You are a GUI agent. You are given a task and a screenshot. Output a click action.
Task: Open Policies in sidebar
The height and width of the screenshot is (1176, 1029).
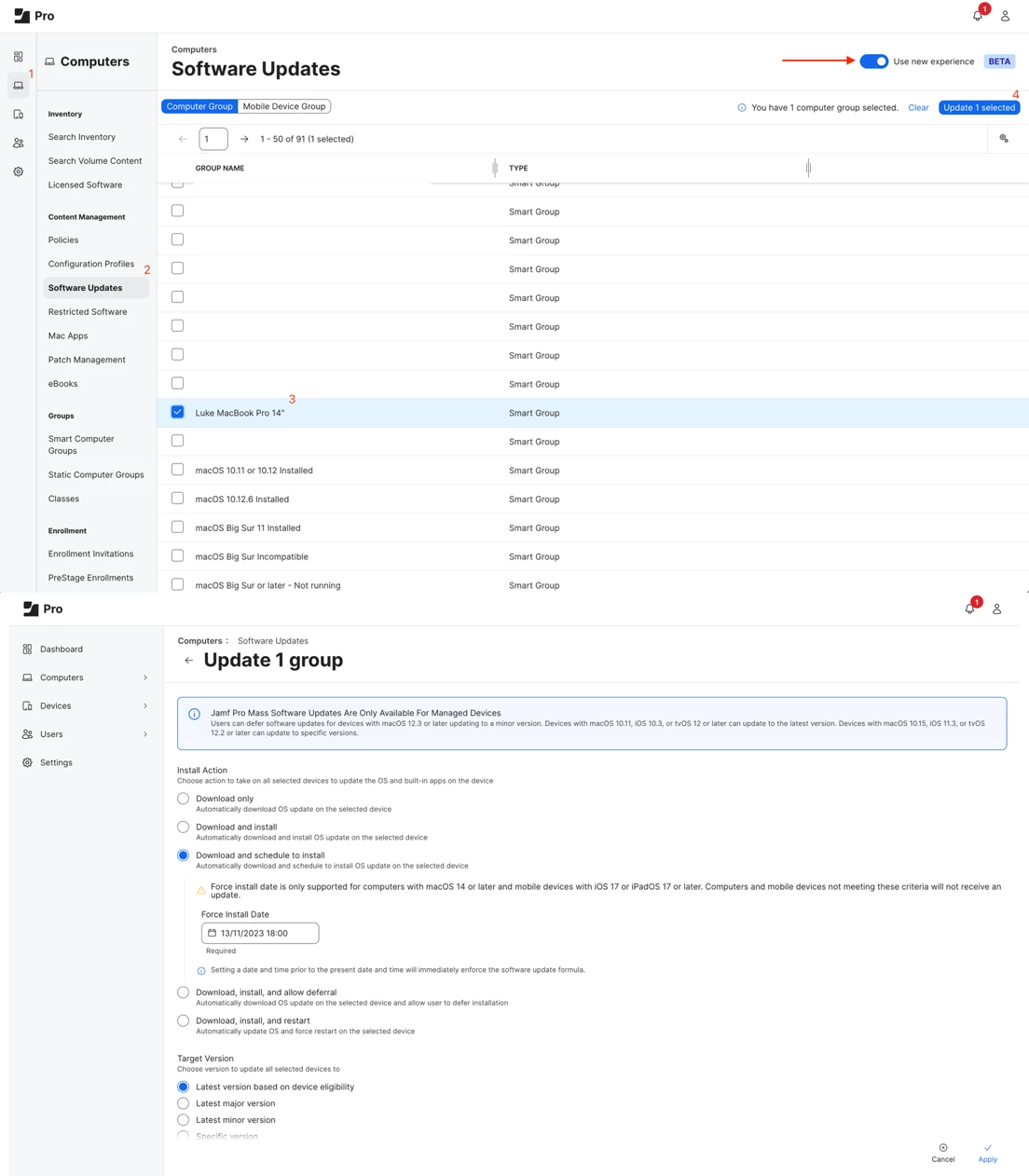pos(63,240)
